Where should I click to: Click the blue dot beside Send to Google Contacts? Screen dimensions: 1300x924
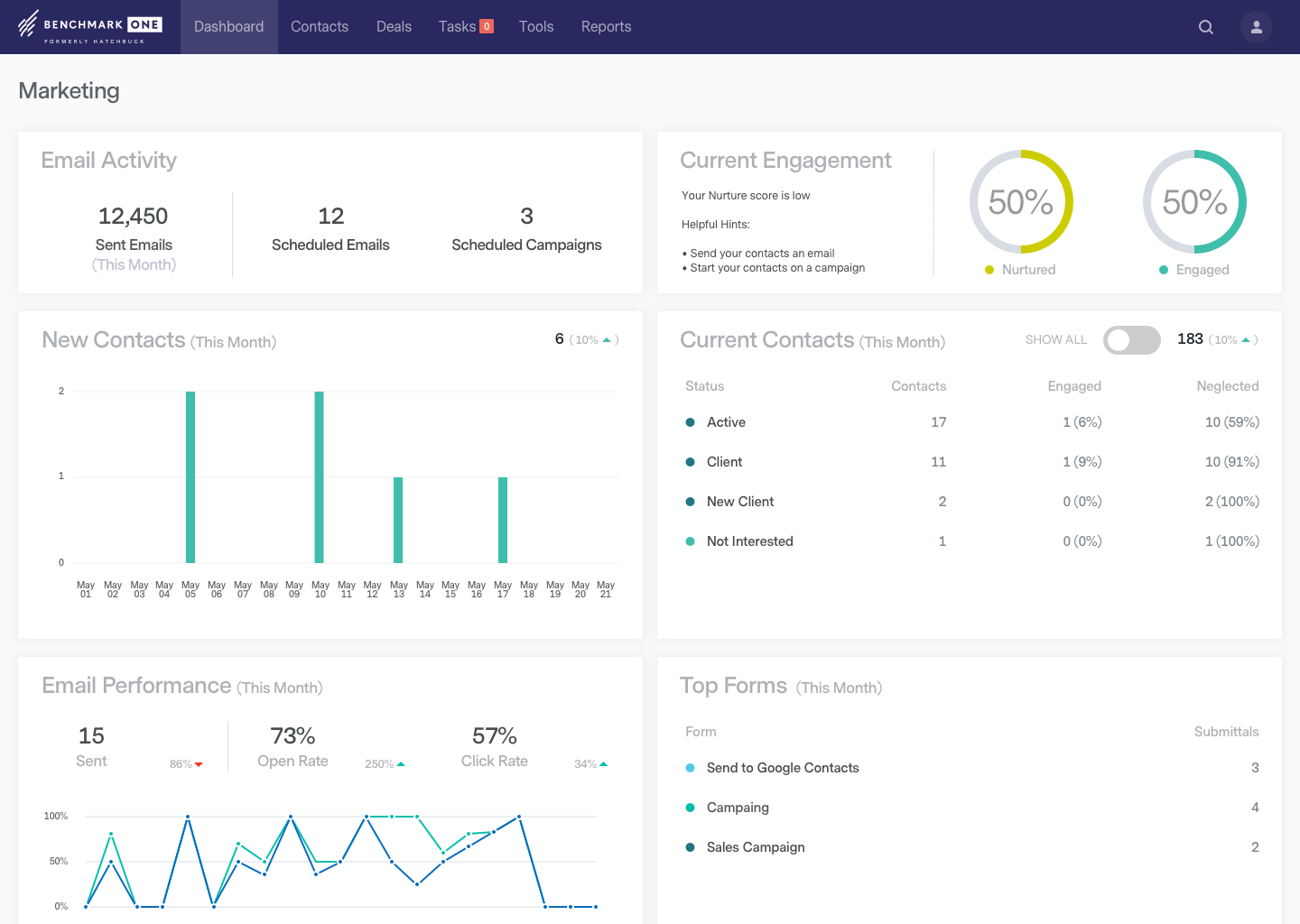[x=691, y=768]
